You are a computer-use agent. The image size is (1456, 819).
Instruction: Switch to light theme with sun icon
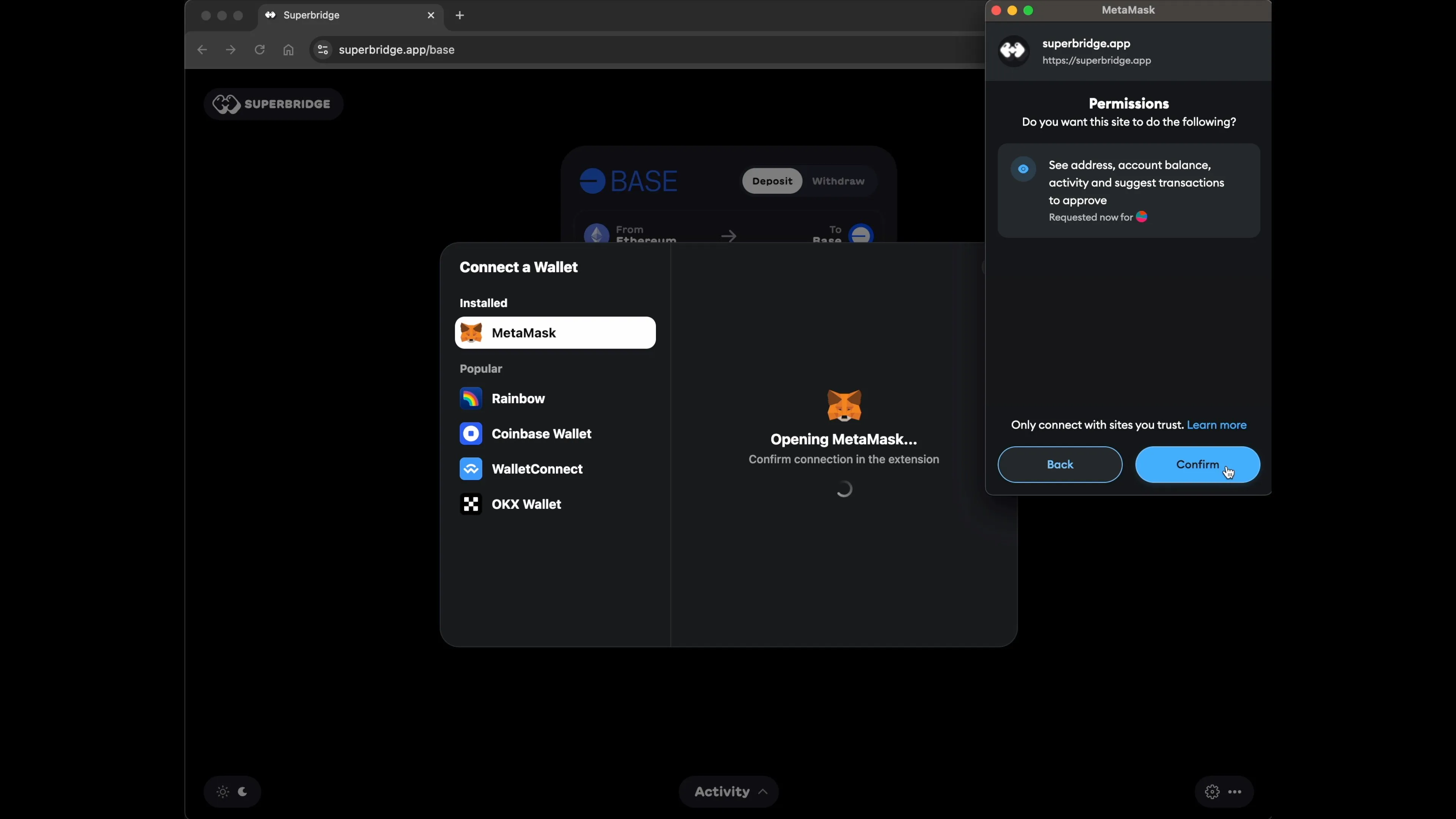(x=223, y=791)
